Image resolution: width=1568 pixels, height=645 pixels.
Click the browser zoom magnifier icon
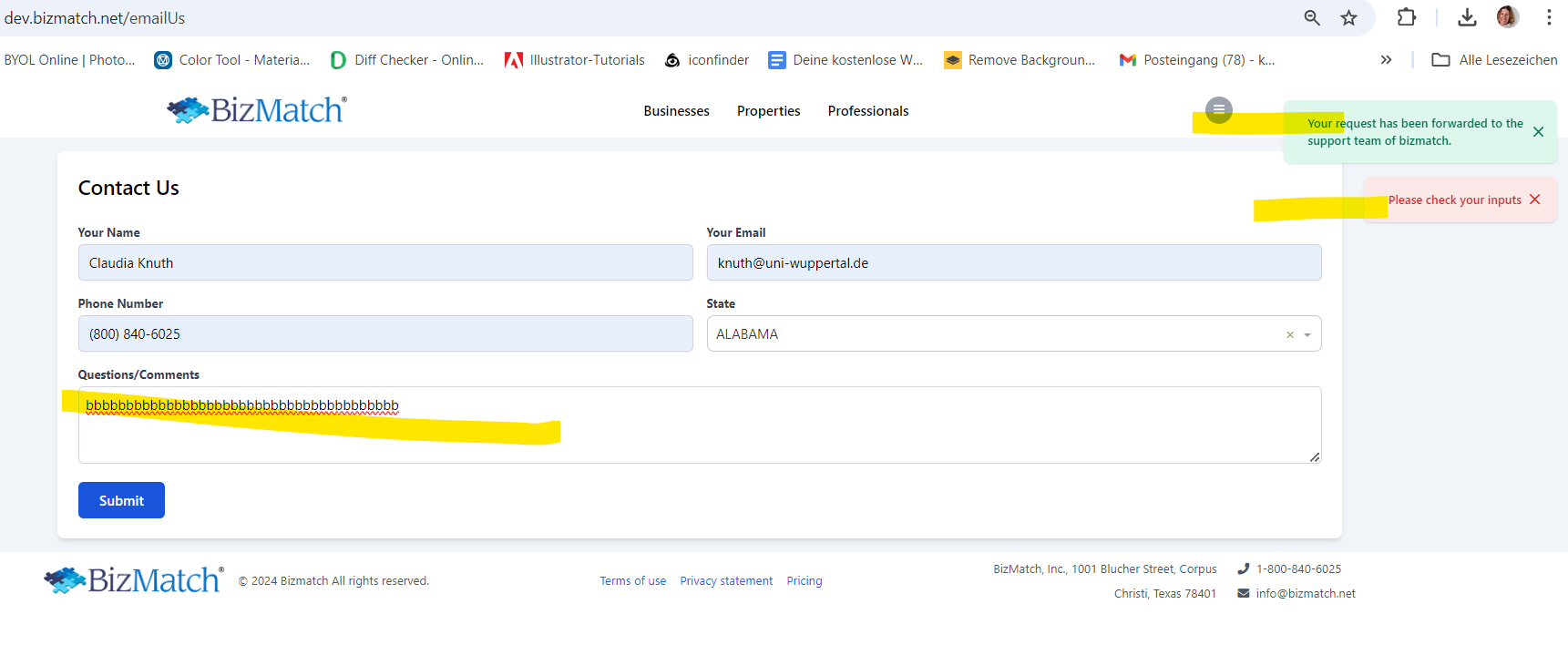click(1312, 17)
